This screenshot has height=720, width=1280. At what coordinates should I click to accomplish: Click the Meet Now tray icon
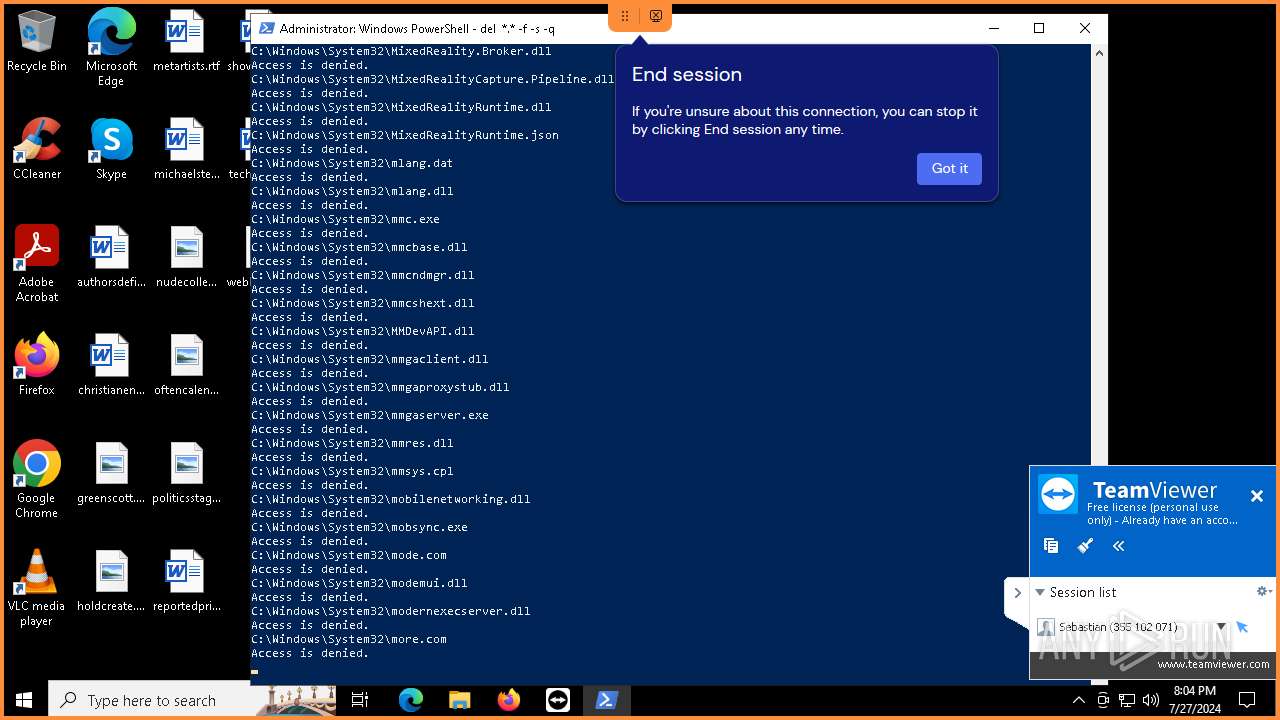(x=1103, y=700)
